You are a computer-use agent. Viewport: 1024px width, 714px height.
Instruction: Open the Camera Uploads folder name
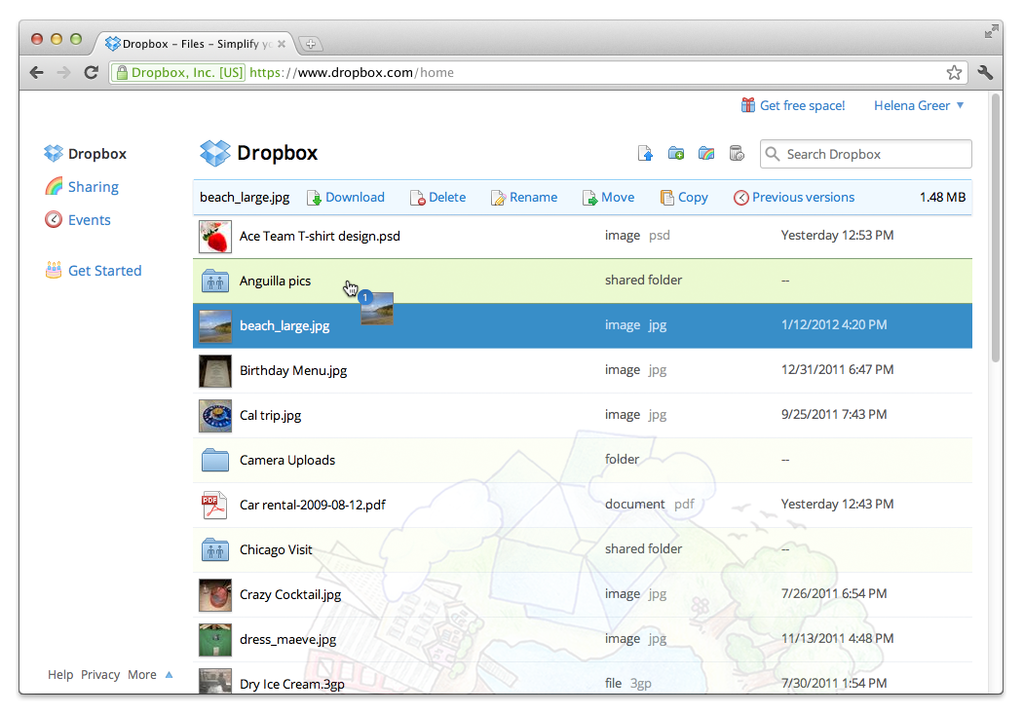[x=287, y=460]
